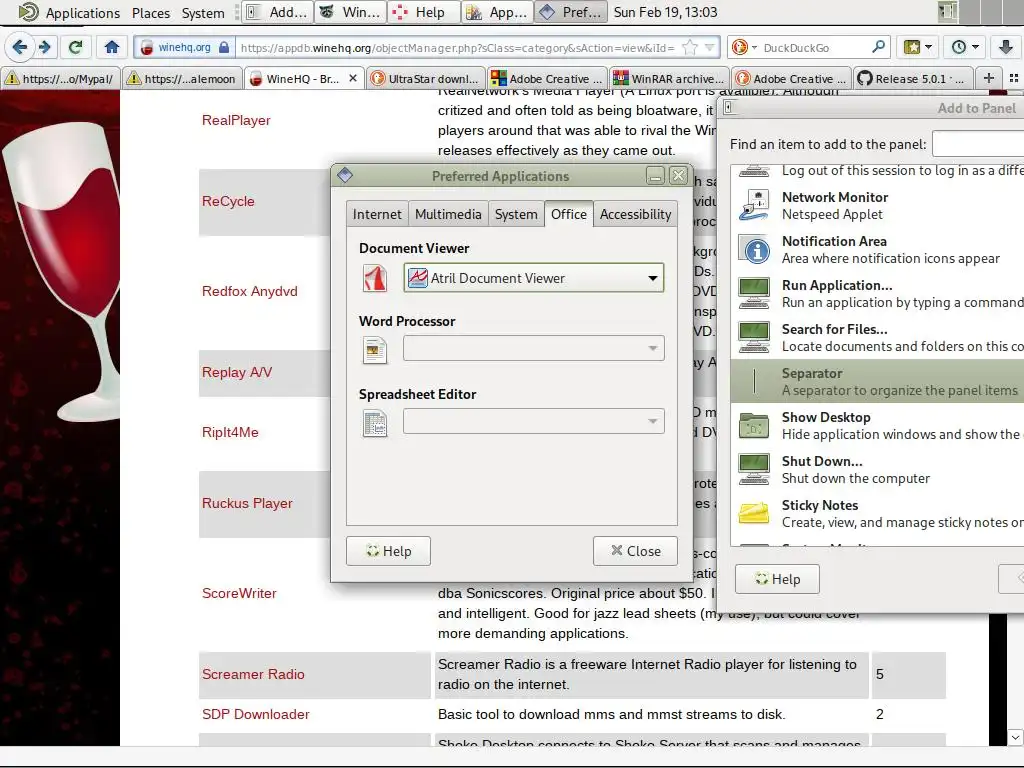Expand the Atril Document Viewer dropdown
The height and width of the screenshot is (768, 1024).
(534, 278)
